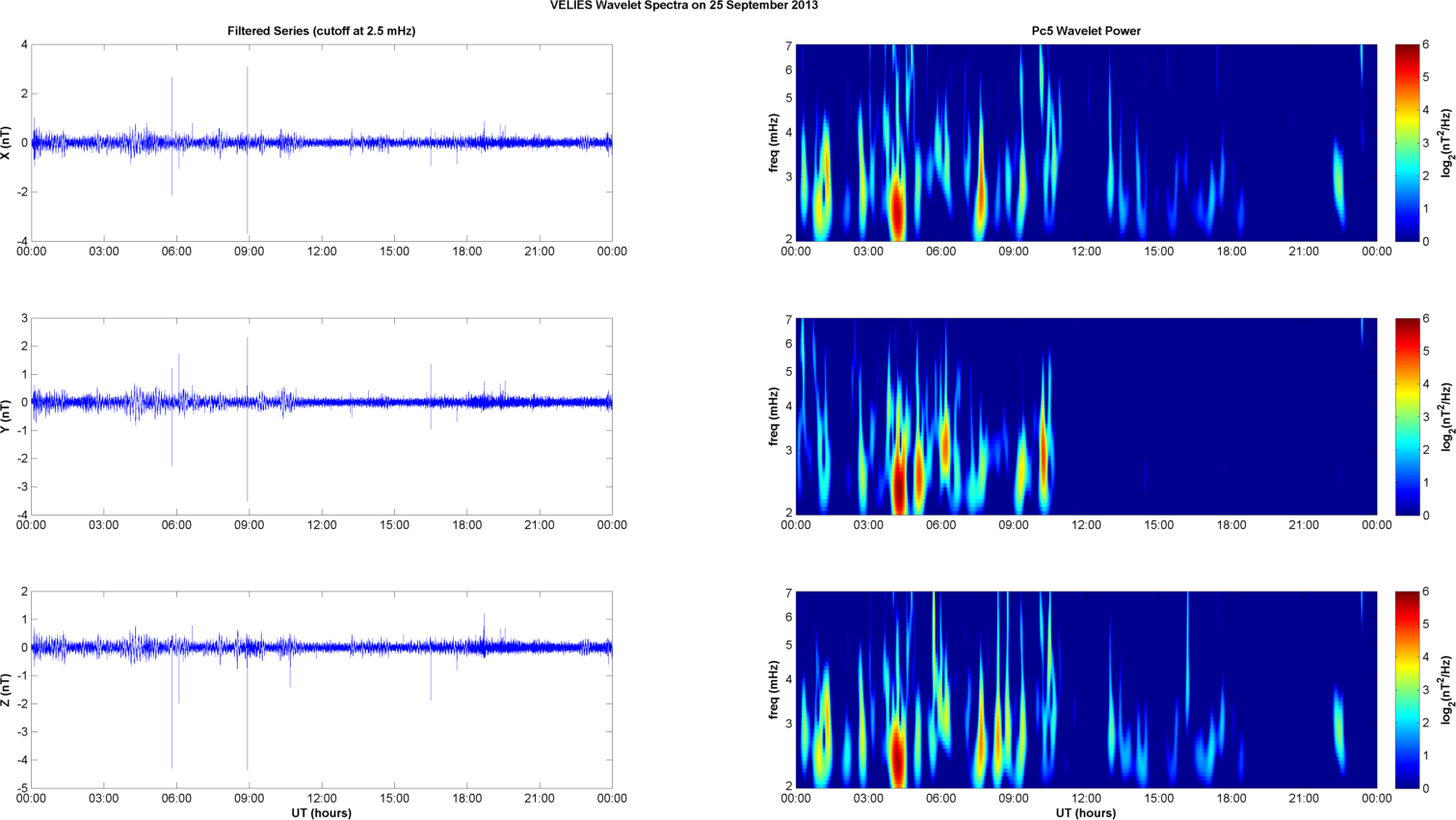The height and width of the screenshot is (820, 1456).
Task: Click the downward 09:00 spike in the Y series
Action: click(x=248, y=453)
